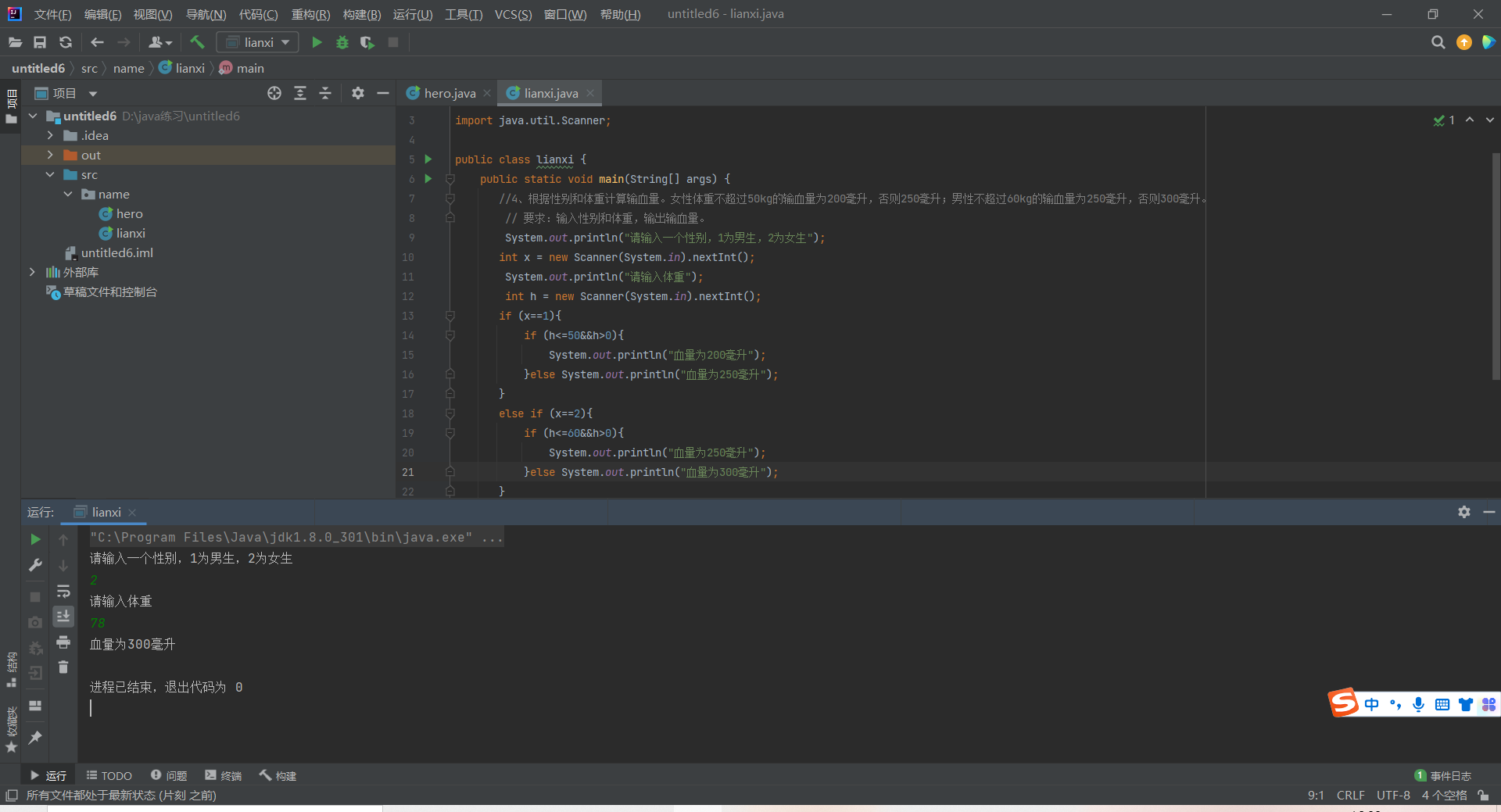1501x812 pixels.
Task: Click the green Run button in toolbar
Action: click(317, 42)
